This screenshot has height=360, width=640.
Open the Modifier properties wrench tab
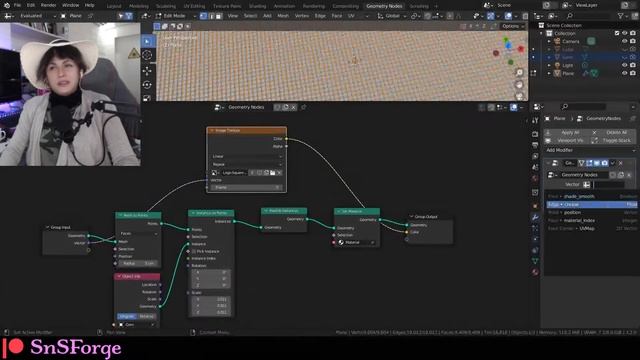535,217
